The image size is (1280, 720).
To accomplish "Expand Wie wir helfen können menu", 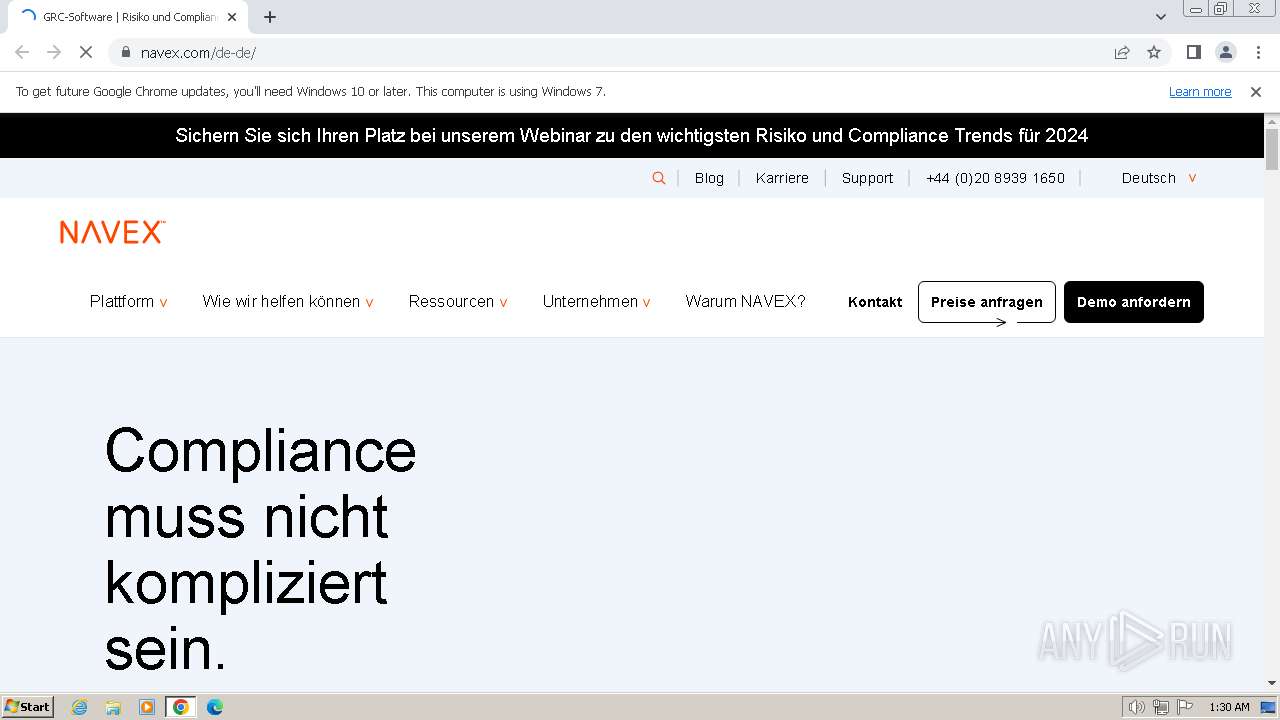I will (288, 302).
